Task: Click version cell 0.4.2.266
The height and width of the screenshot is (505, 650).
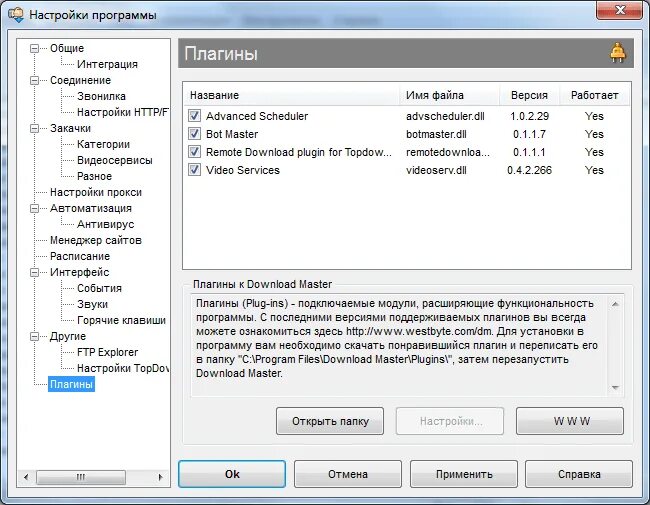Action: (x=529, y=170)
